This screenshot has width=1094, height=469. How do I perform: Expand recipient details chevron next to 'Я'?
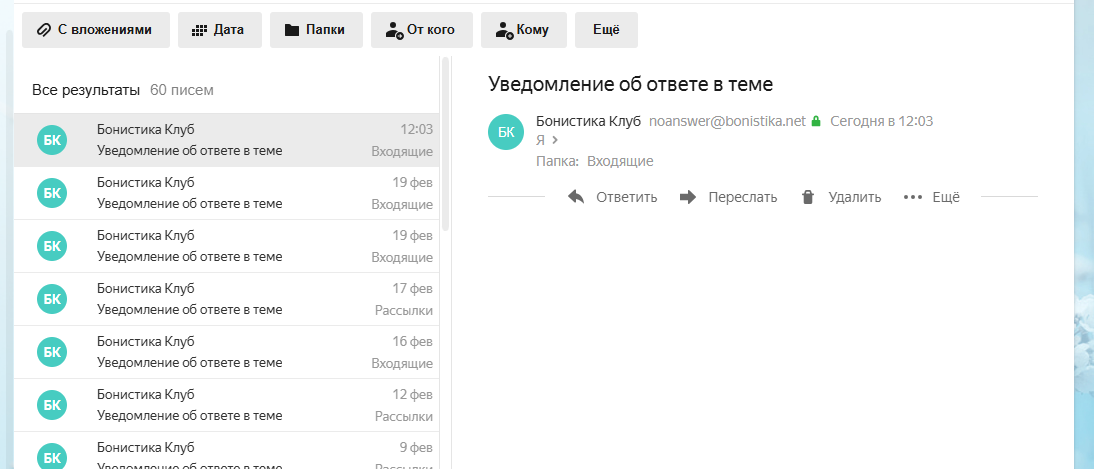(554, 141)
